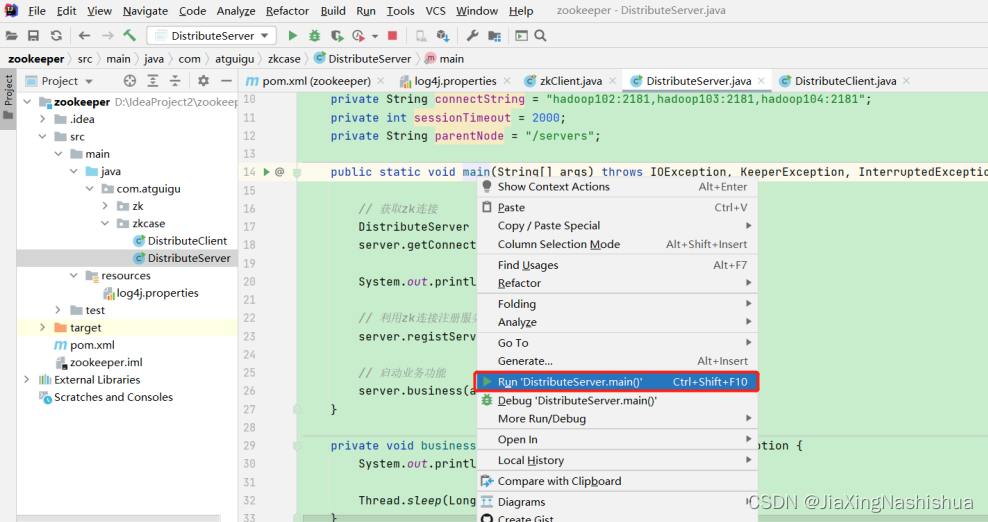
Task: Expand the test folder
Action: pos(58,310)
